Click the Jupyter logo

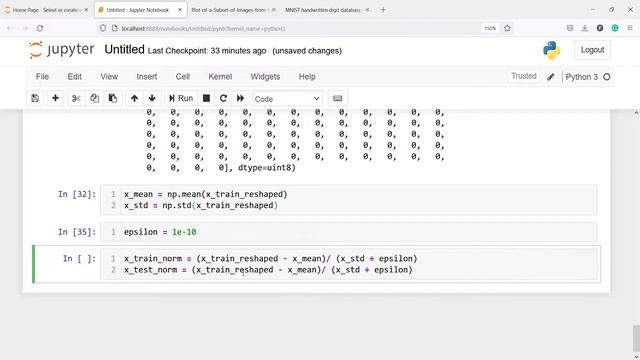(x=62, y=50)
